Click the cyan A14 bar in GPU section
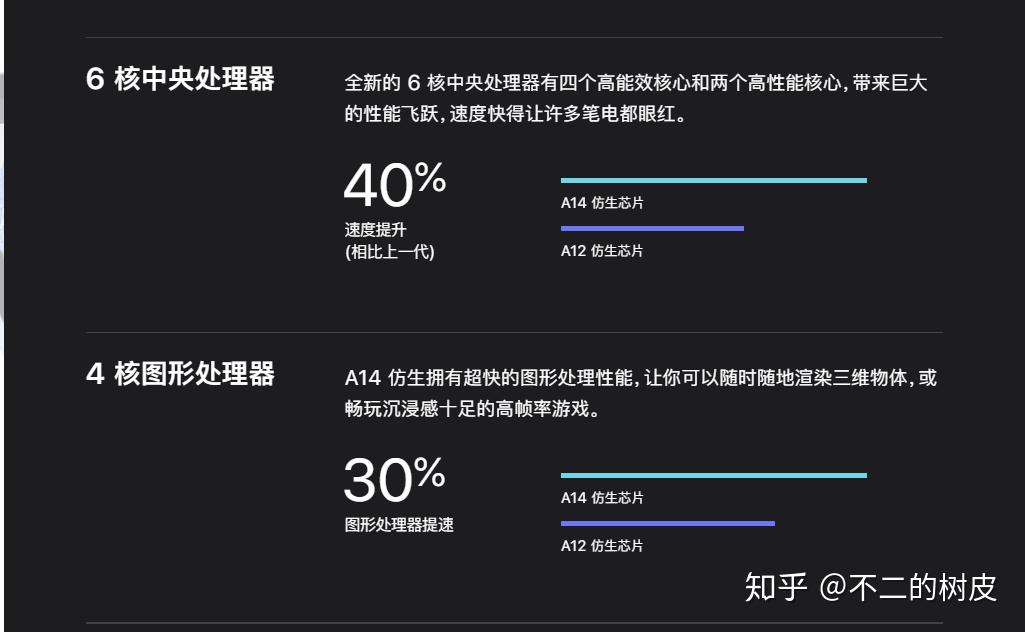This screenshot has height=632, width=1025. tap(713, 475)
